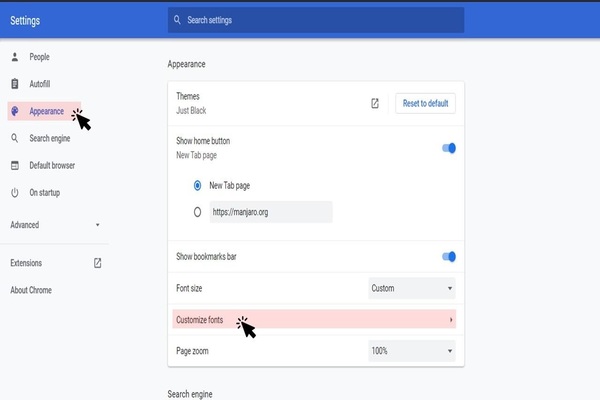Click the On startup power icon
The image size is (600, 400).
click(14, 192)
